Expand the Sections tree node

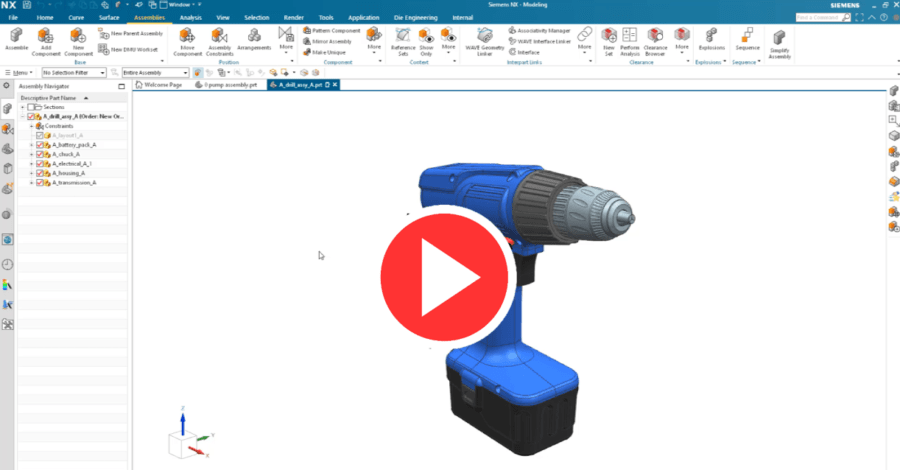coord(22,107)
